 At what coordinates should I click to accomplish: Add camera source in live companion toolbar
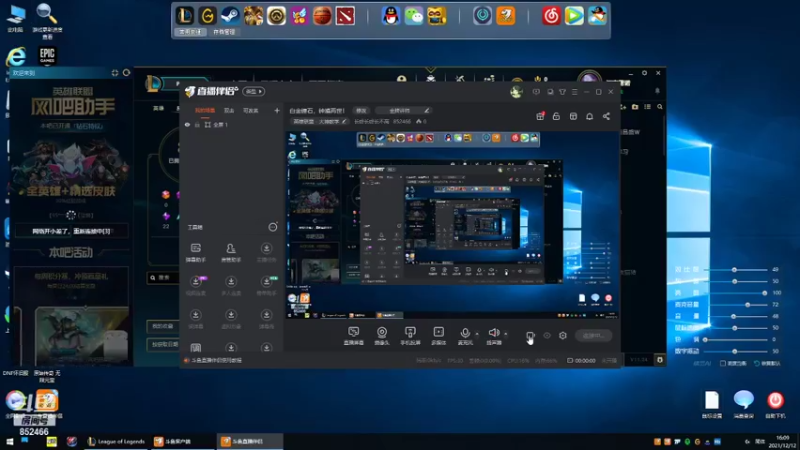(382, 336)
